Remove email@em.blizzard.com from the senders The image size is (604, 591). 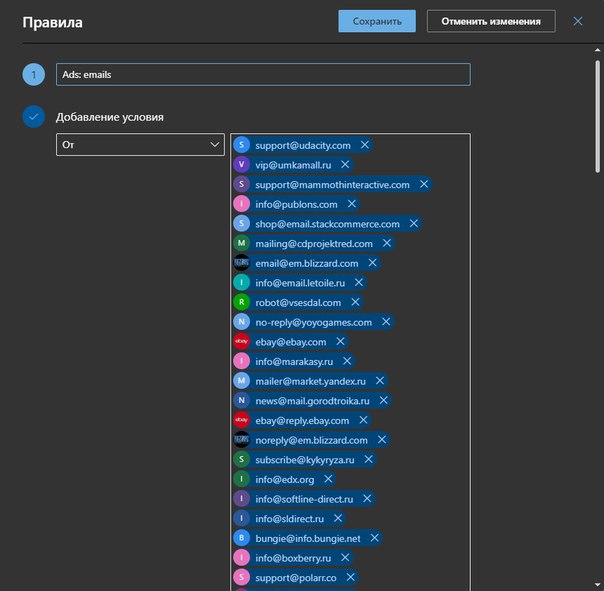pyautogui.click(x=372, y=263)
